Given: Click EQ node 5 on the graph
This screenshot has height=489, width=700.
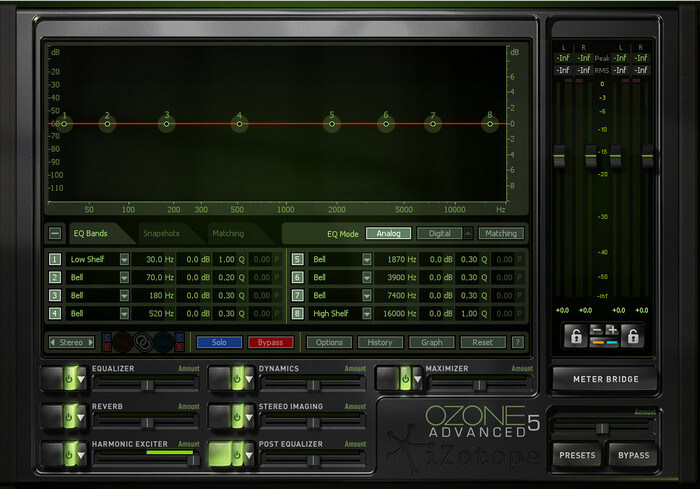Looking at the screenshot, I should [332, 124].
